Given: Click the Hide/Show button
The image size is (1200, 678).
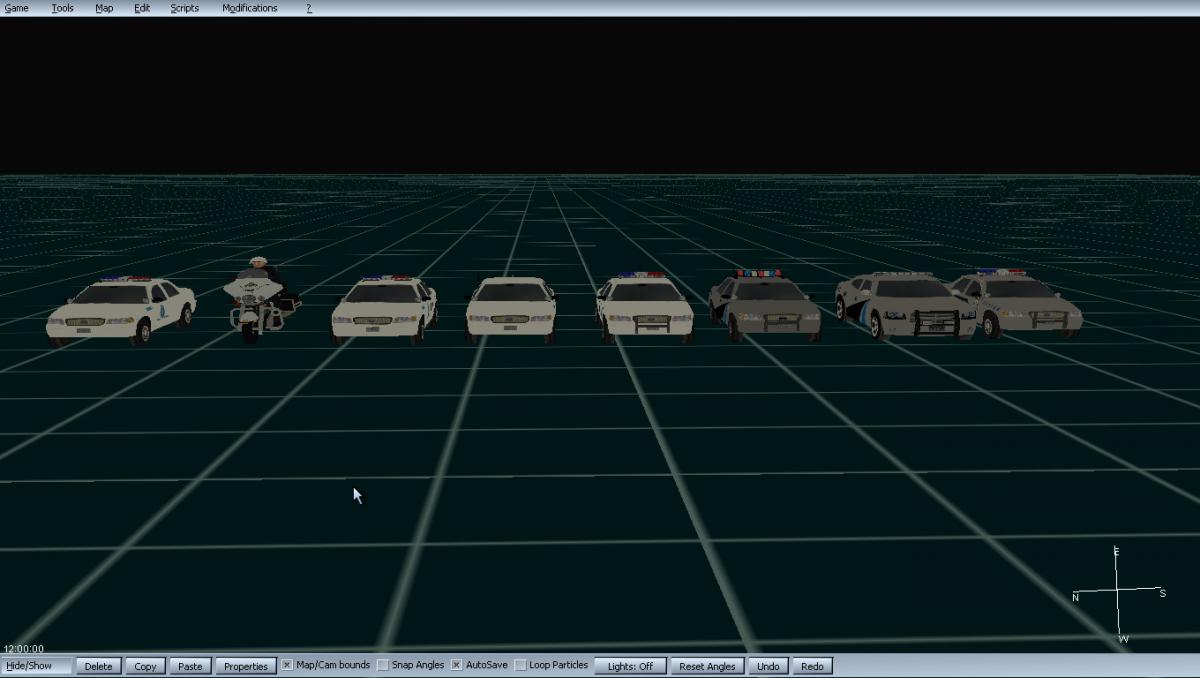Looking at the screenshot, I should tap(37, 666).
